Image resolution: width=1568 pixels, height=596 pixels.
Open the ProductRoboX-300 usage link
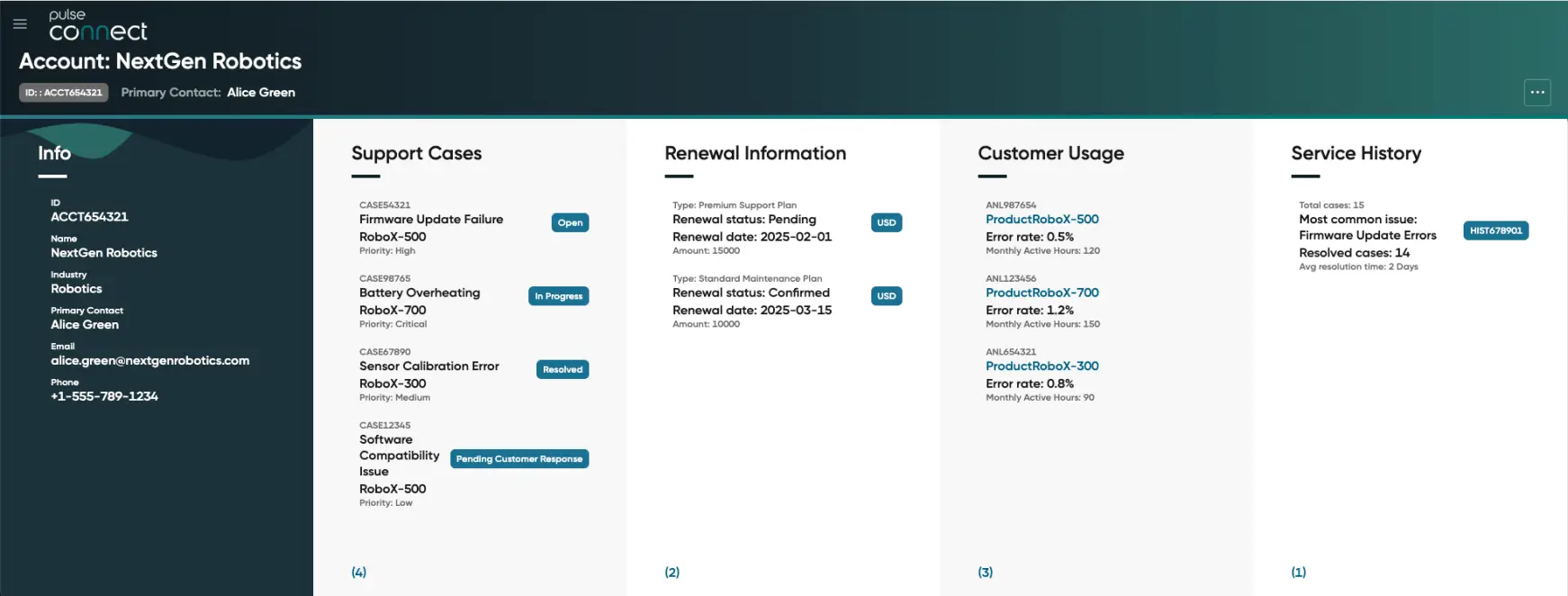coord(1042,366)
